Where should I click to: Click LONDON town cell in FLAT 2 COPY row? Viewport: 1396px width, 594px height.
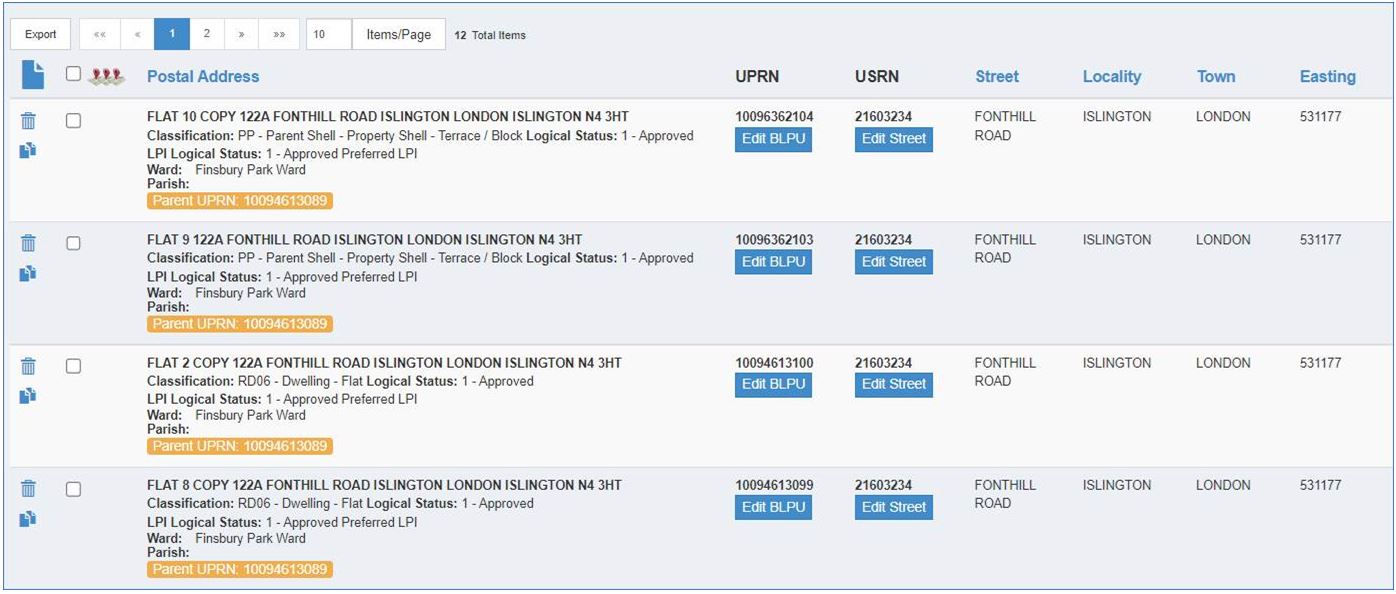point(1223,363)
